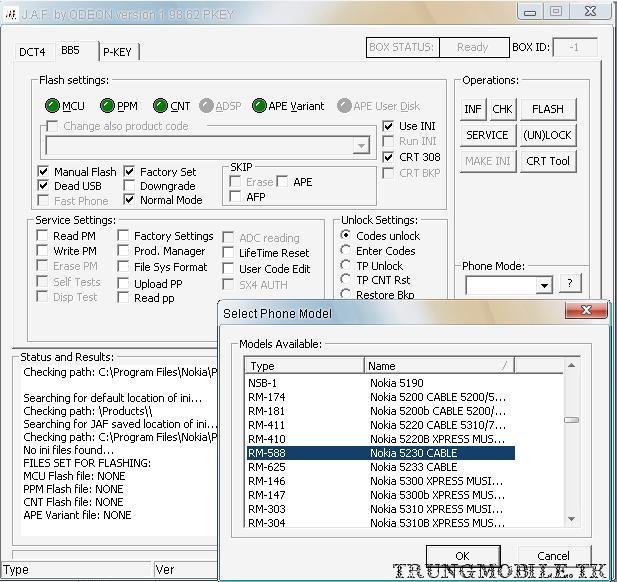
Task: Select the TP Unlock radio button
Action: 345,265
